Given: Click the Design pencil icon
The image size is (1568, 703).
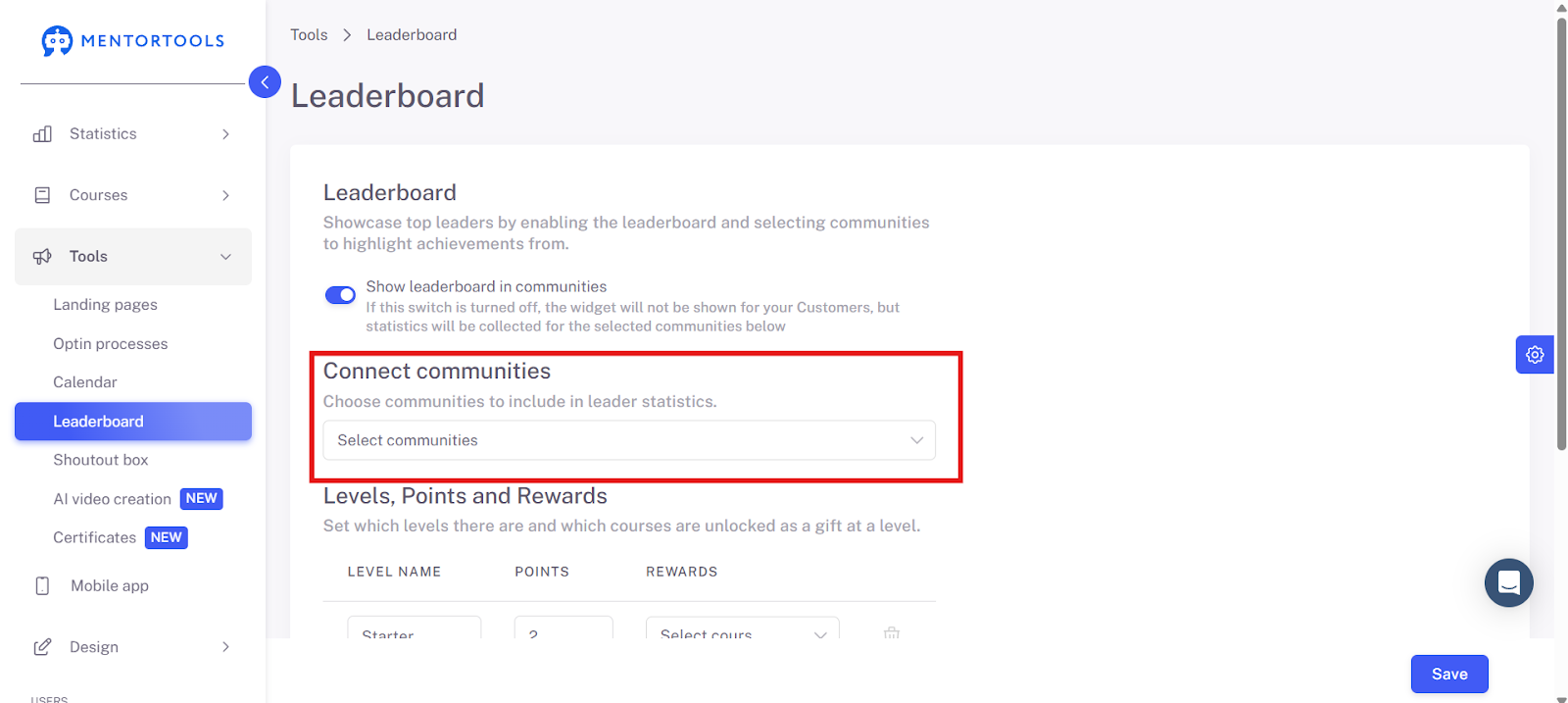Looking at the screenshot, I should tap(42, 647).
